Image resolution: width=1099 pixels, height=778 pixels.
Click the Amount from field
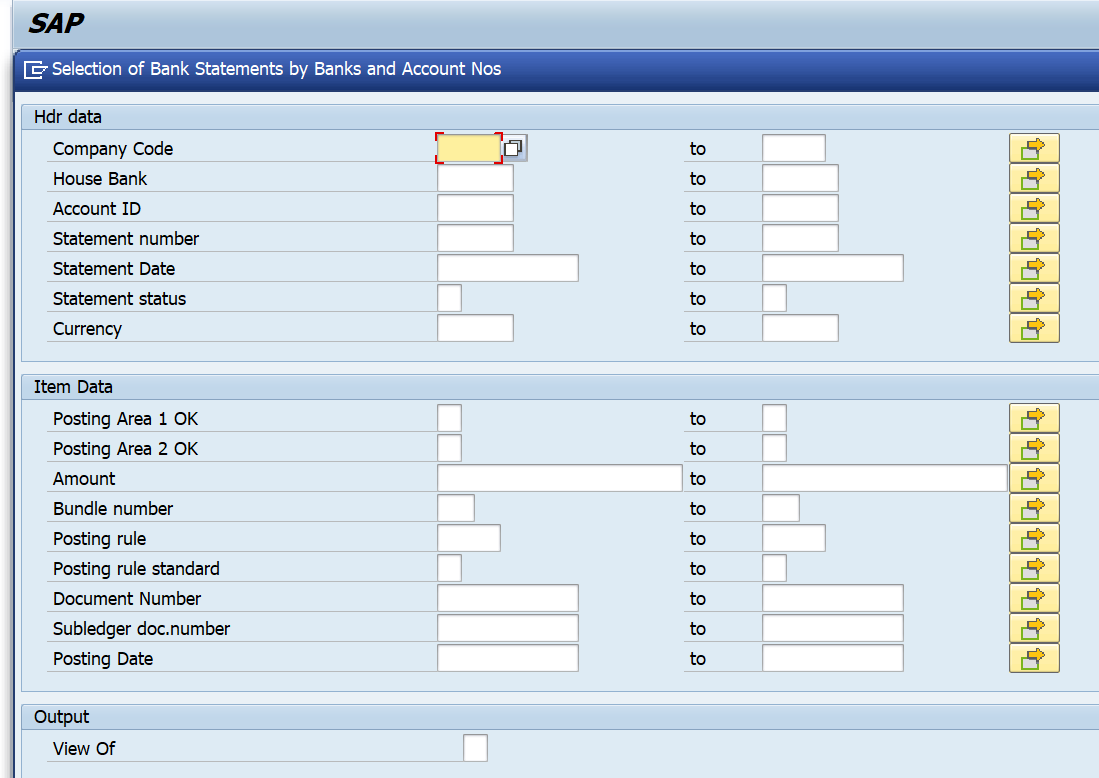point(558,477)
